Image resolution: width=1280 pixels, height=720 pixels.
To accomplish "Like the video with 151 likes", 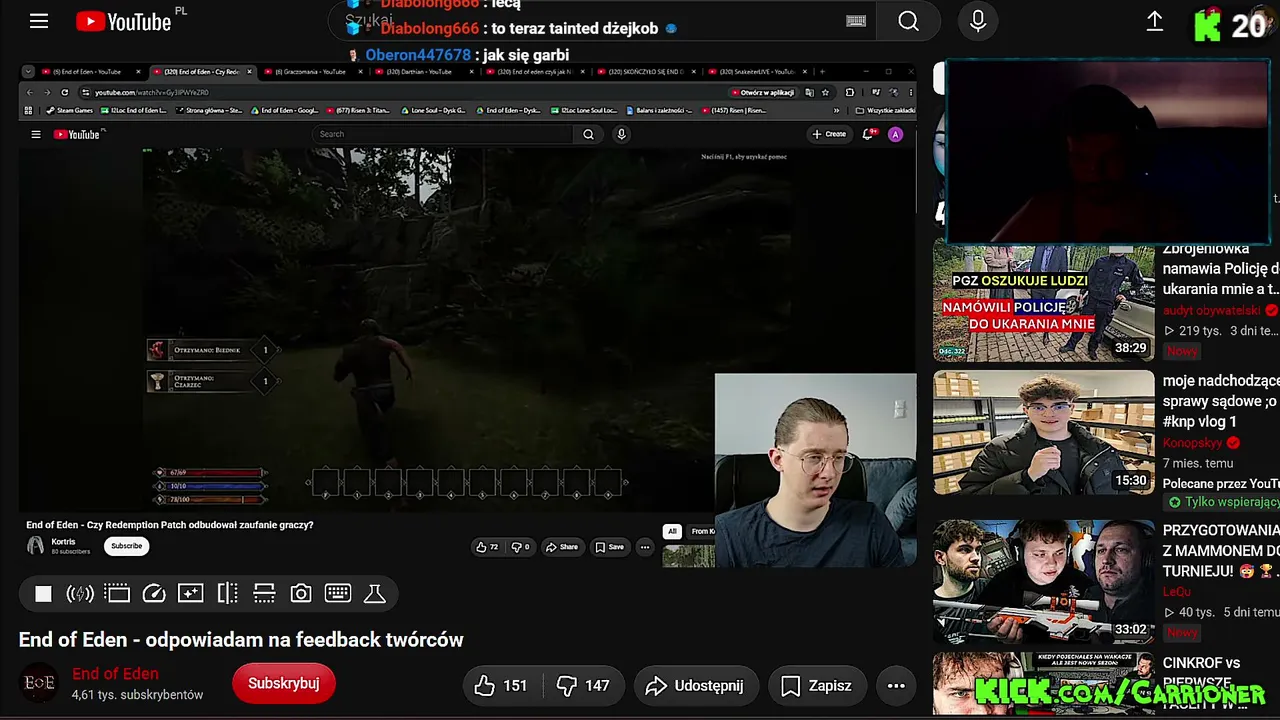I will tap(502, 685).
